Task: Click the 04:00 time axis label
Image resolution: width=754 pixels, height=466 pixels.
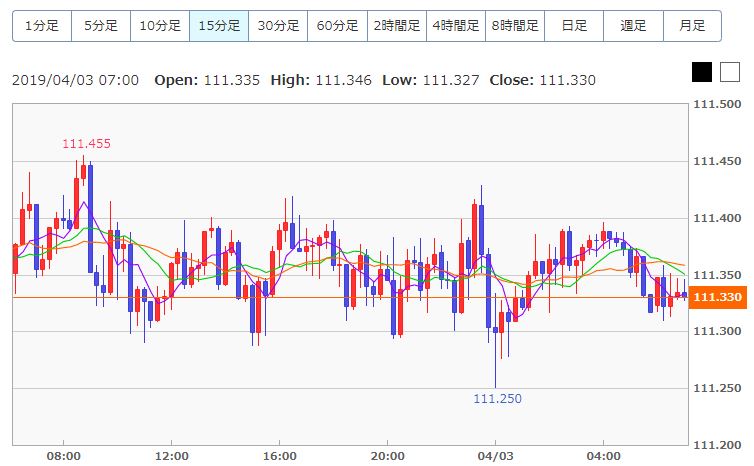Action: tap(603, 456)
